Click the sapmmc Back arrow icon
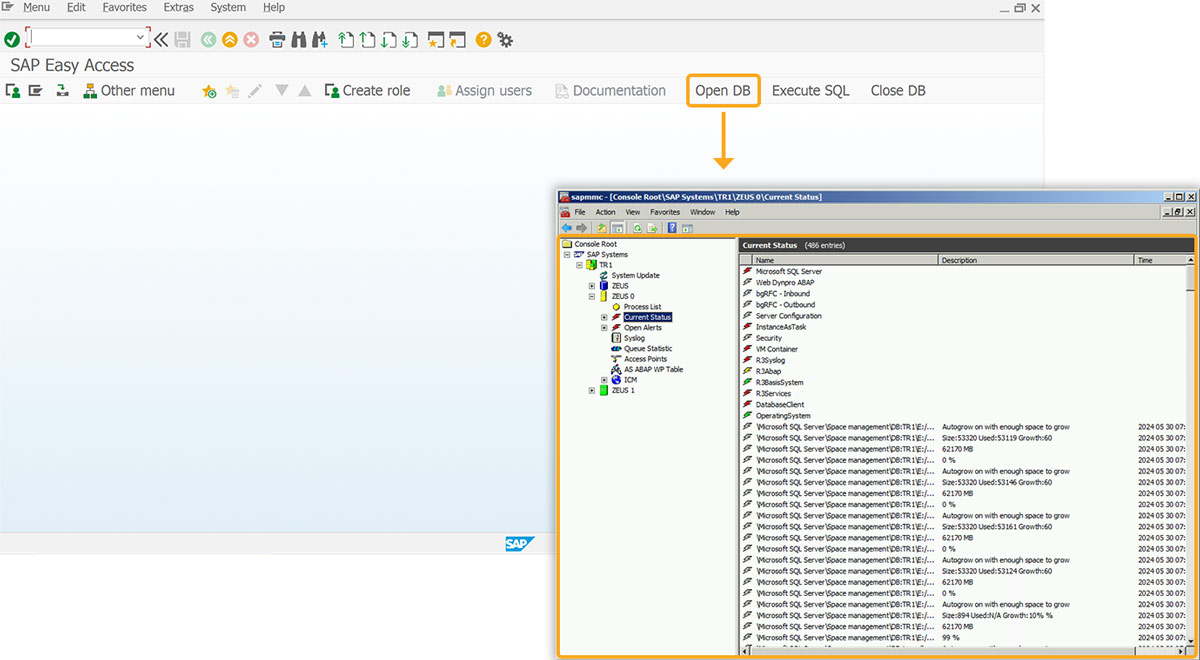Image resolution: width=1200 pixels, height=660 pixels. point(567,228)
